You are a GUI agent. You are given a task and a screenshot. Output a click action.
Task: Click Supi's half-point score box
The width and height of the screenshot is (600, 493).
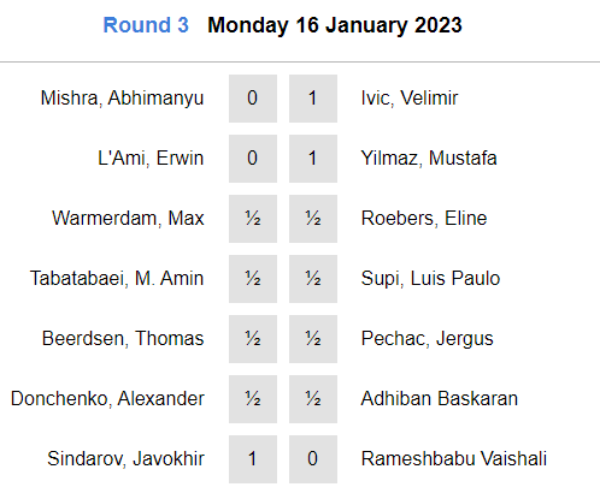pyautogui.click(x=313, y=279)
